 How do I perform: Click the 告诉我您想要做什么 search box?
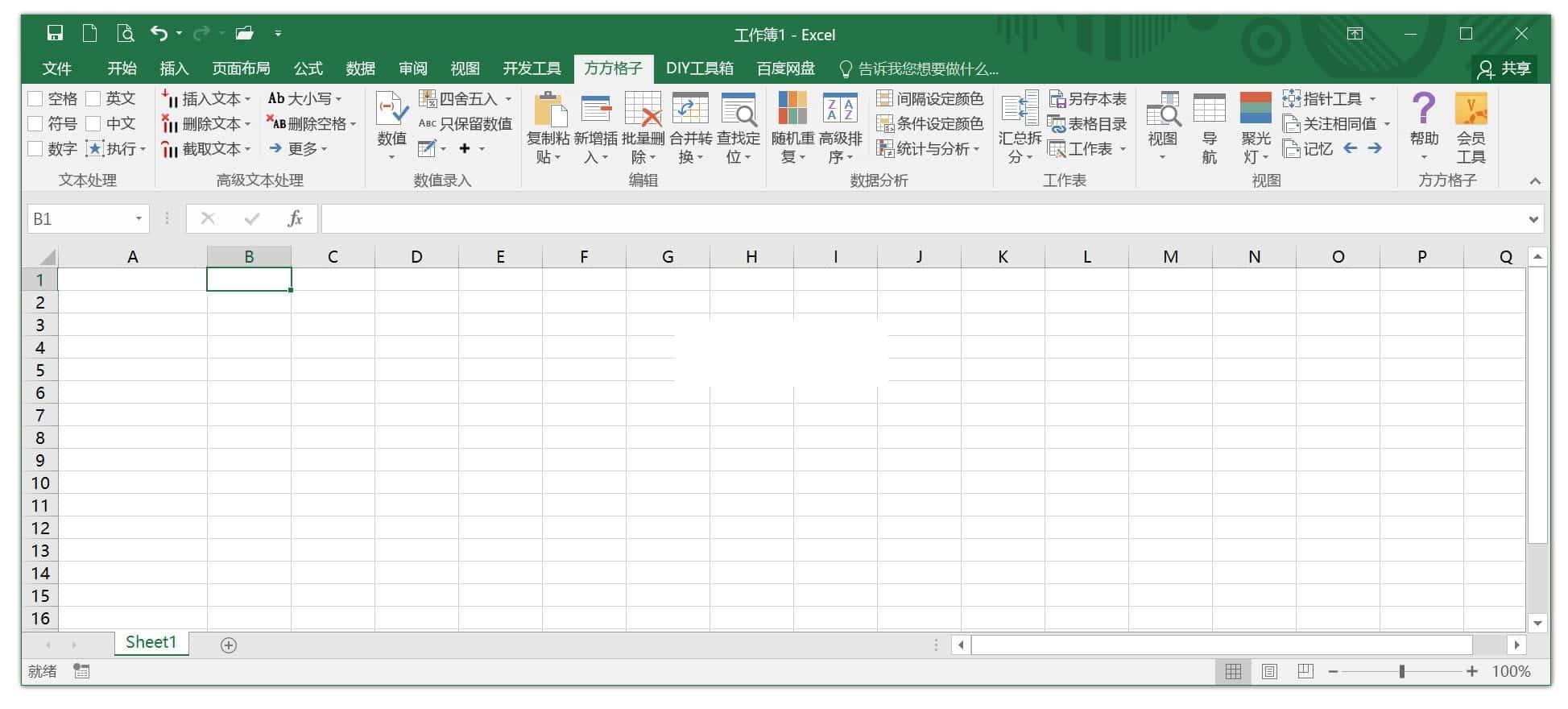click(919, 69)
